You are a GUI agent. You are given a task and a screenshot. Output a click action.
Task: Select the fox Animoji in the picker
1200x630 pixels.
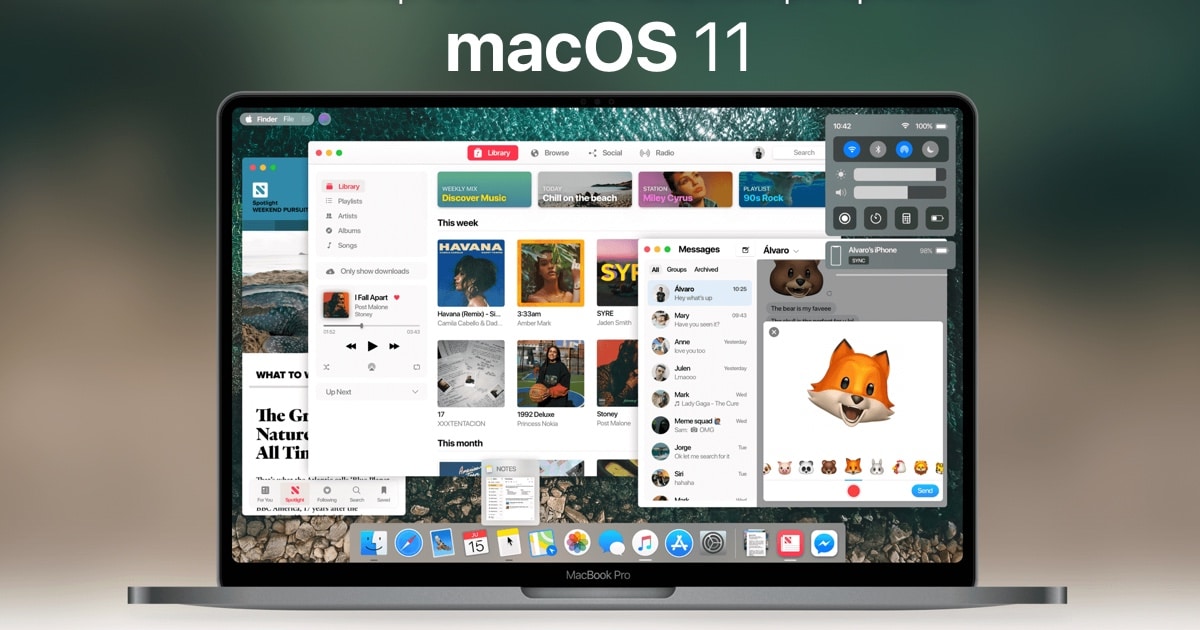coord(853,467)
